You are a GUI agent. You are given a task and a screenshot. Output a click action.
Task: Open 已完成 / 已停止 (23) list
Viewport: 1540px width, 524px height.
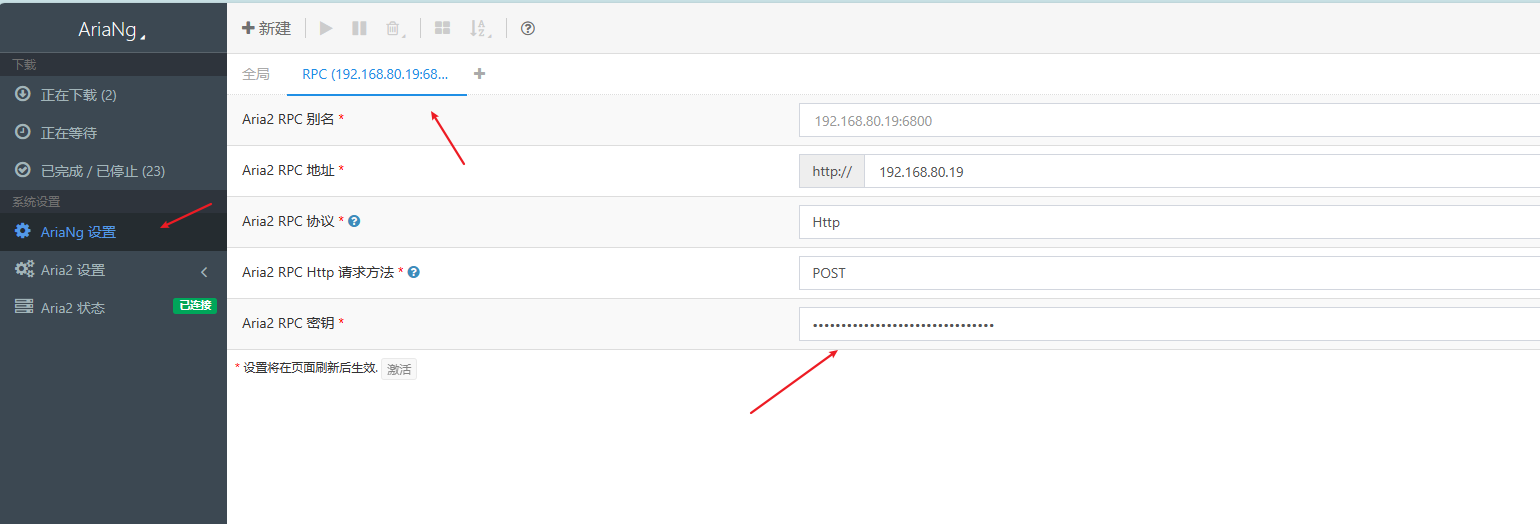[113, 171]
